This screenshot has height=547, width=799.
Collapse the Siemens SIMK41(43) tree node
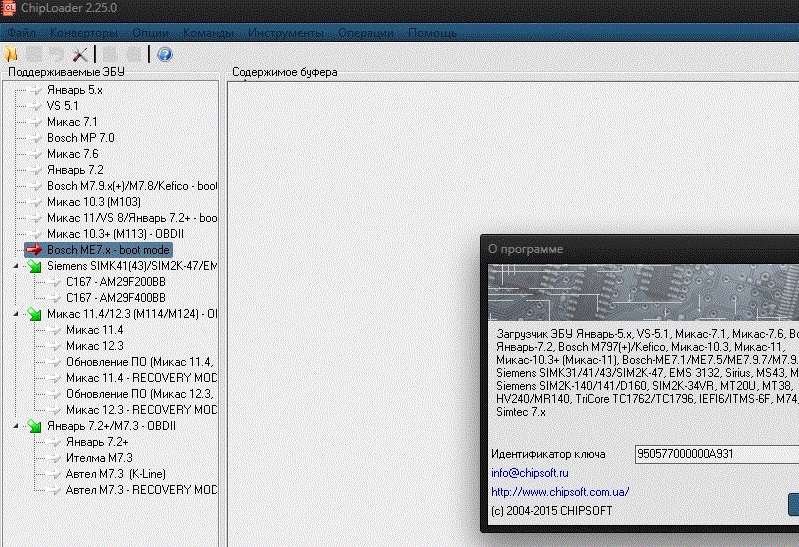pos(16,266)
